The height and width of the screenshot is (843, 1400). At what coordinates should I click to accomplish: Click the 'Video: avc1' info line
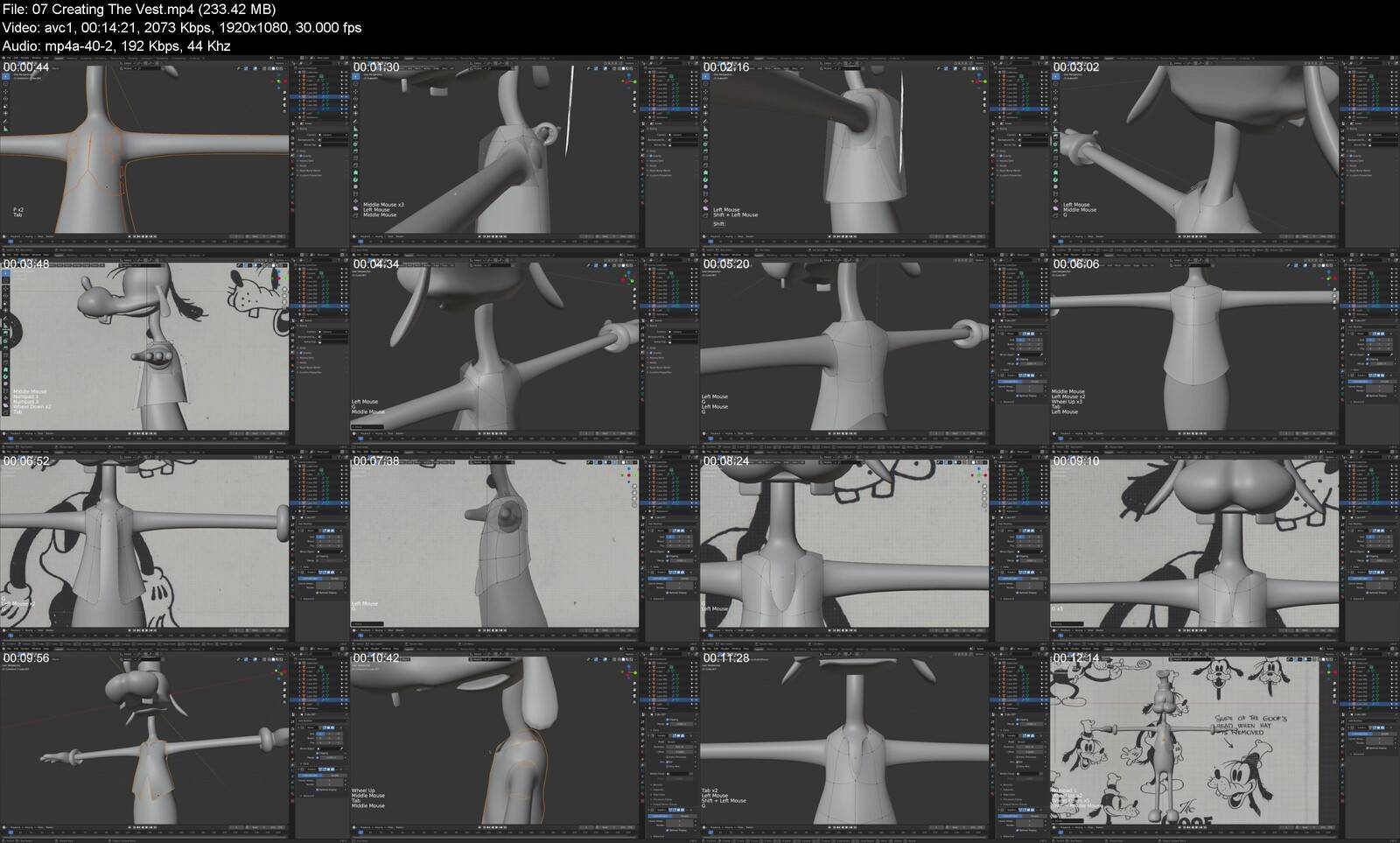(x=182, y=27)
